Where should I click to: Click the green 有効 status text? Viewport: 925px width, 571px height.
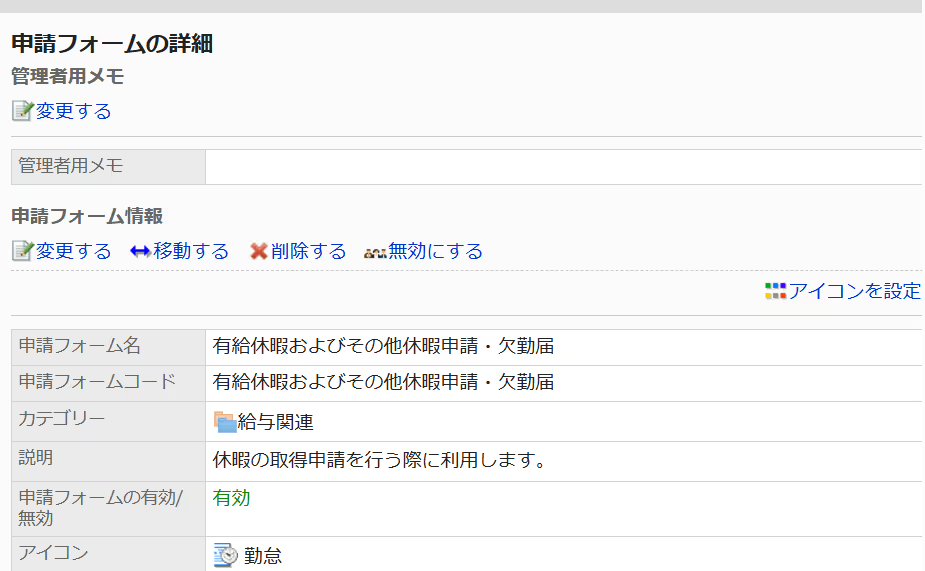tap(231, 498)
